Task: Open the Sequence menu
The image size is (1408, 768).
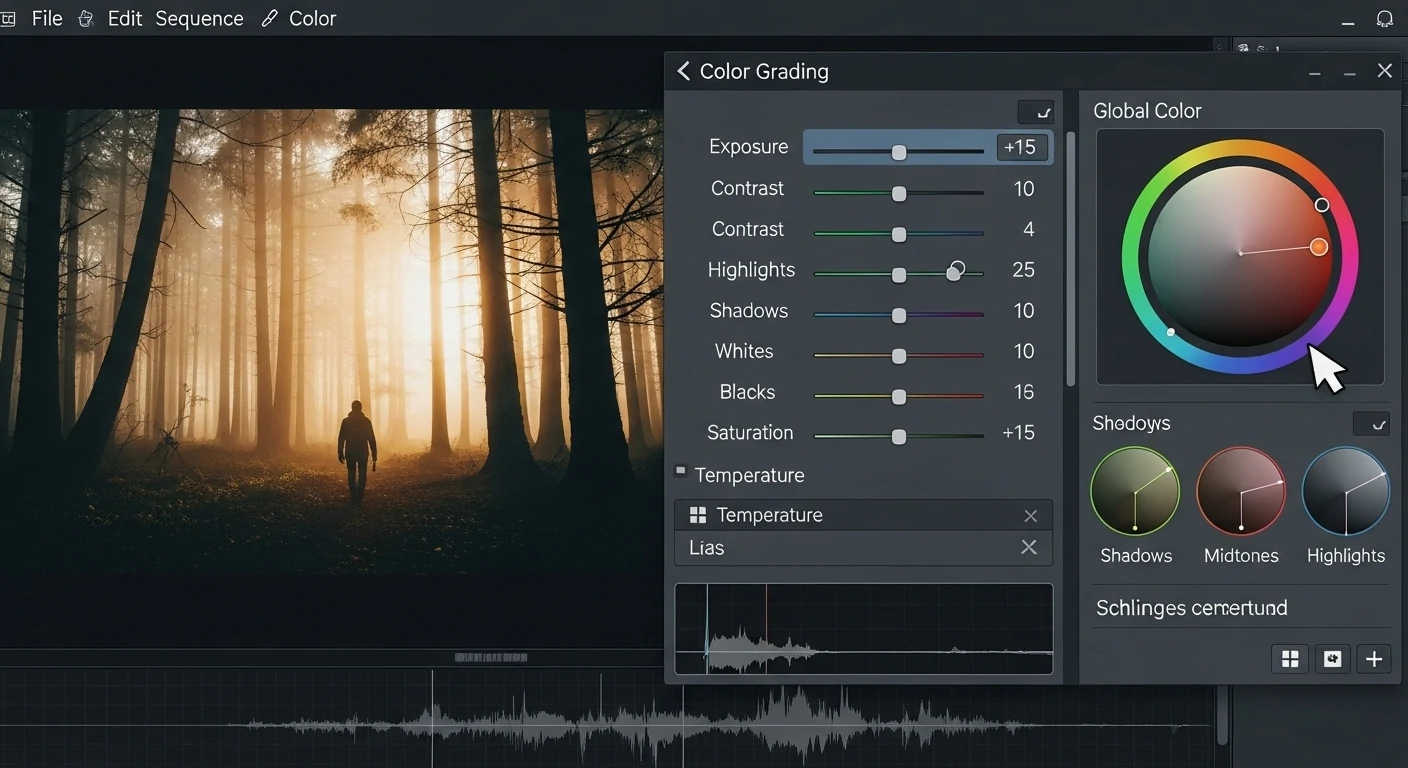Action: coord(199,18)
